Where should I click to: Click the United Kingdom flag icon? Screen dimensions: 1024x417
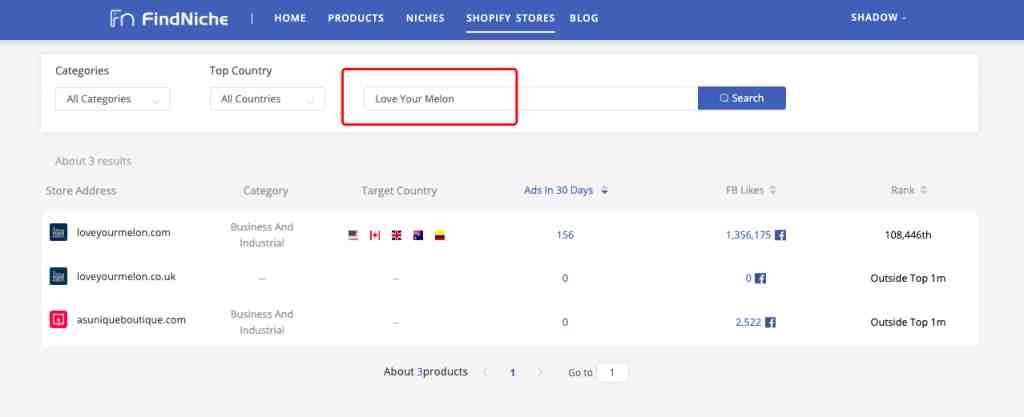point(396,235)
